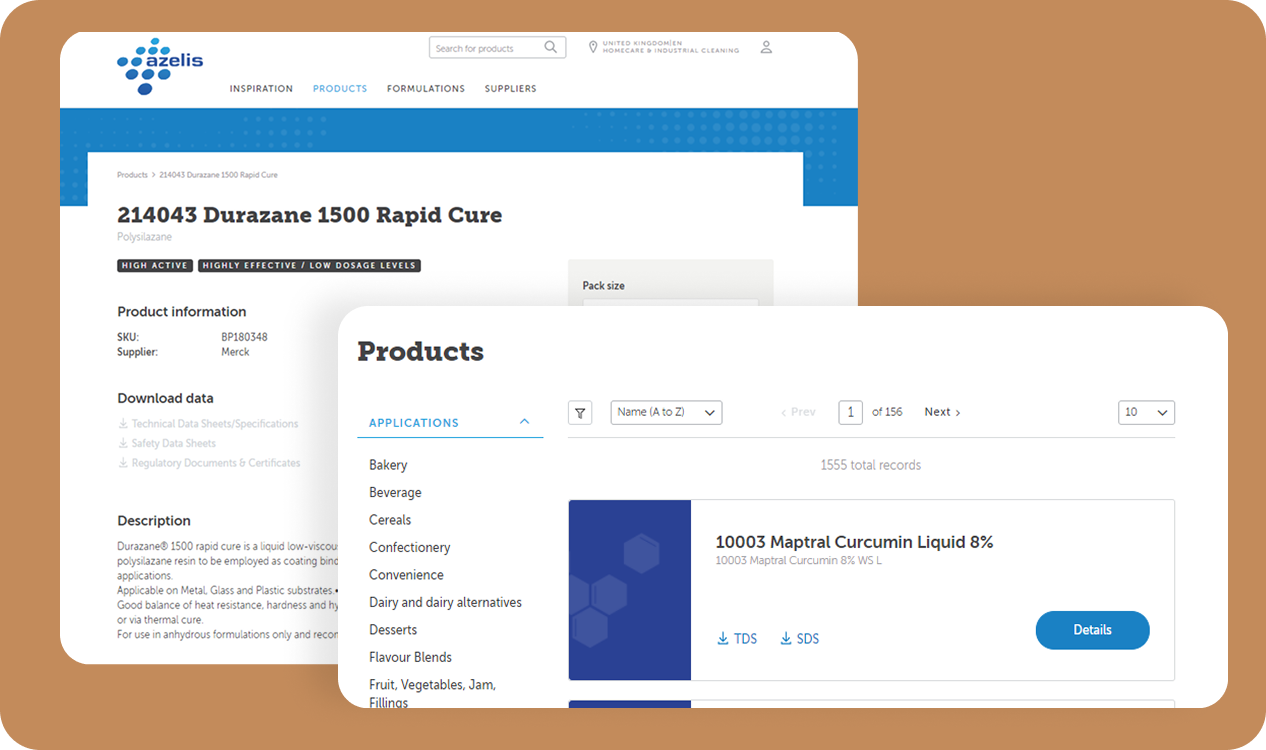Click the TDS download icon

(723, 639)
